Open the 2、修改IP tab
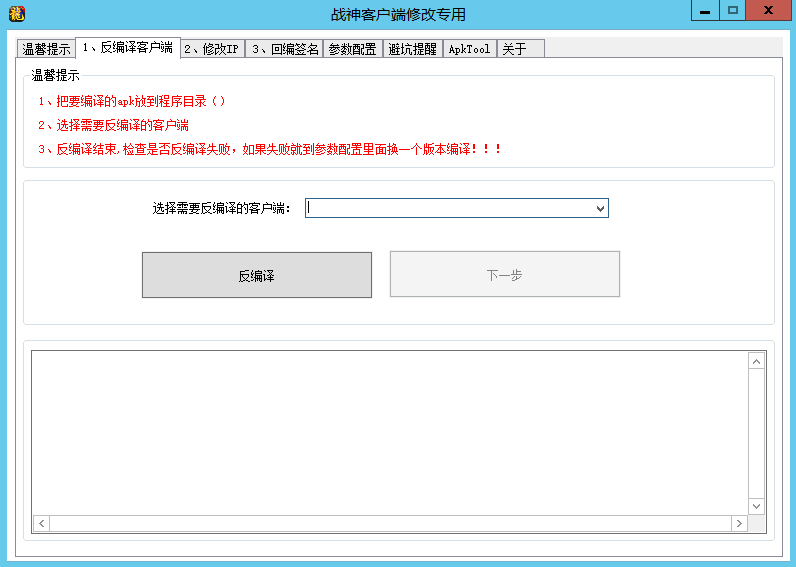The width and height of the screenshot is (796, 567). point(211,49)
